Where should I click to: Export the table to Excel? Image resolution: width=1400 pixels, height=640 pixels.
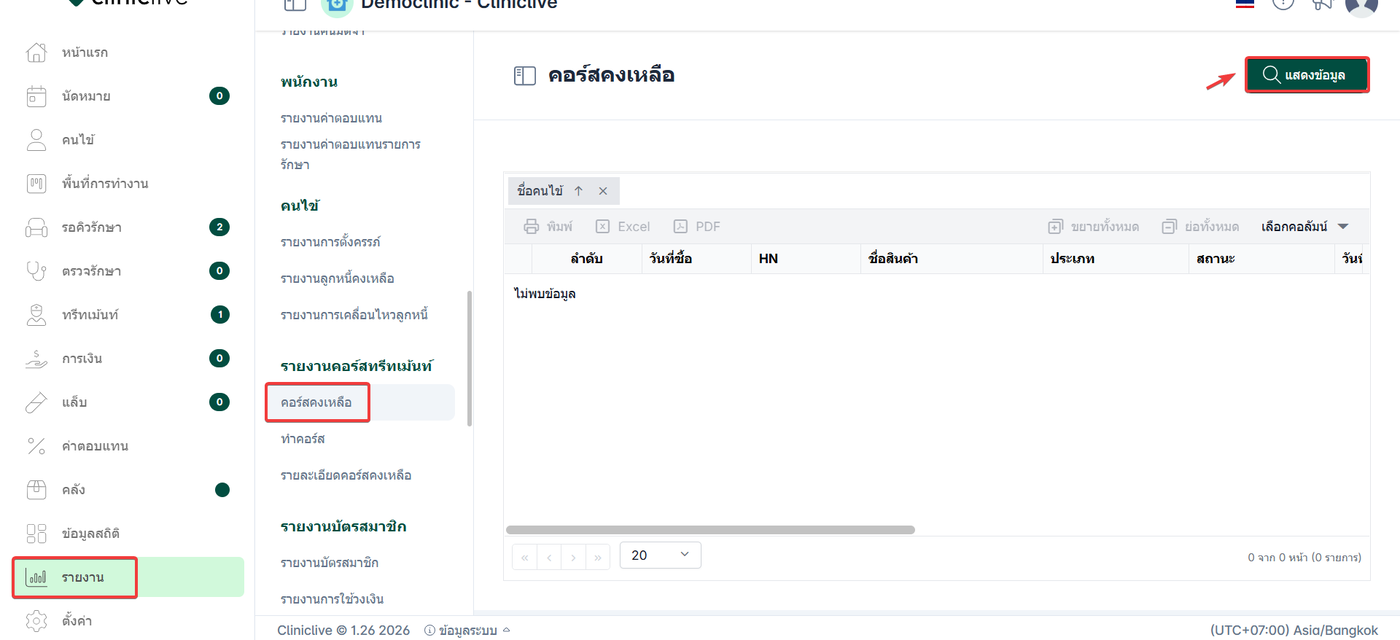click(x=622, y=227)
